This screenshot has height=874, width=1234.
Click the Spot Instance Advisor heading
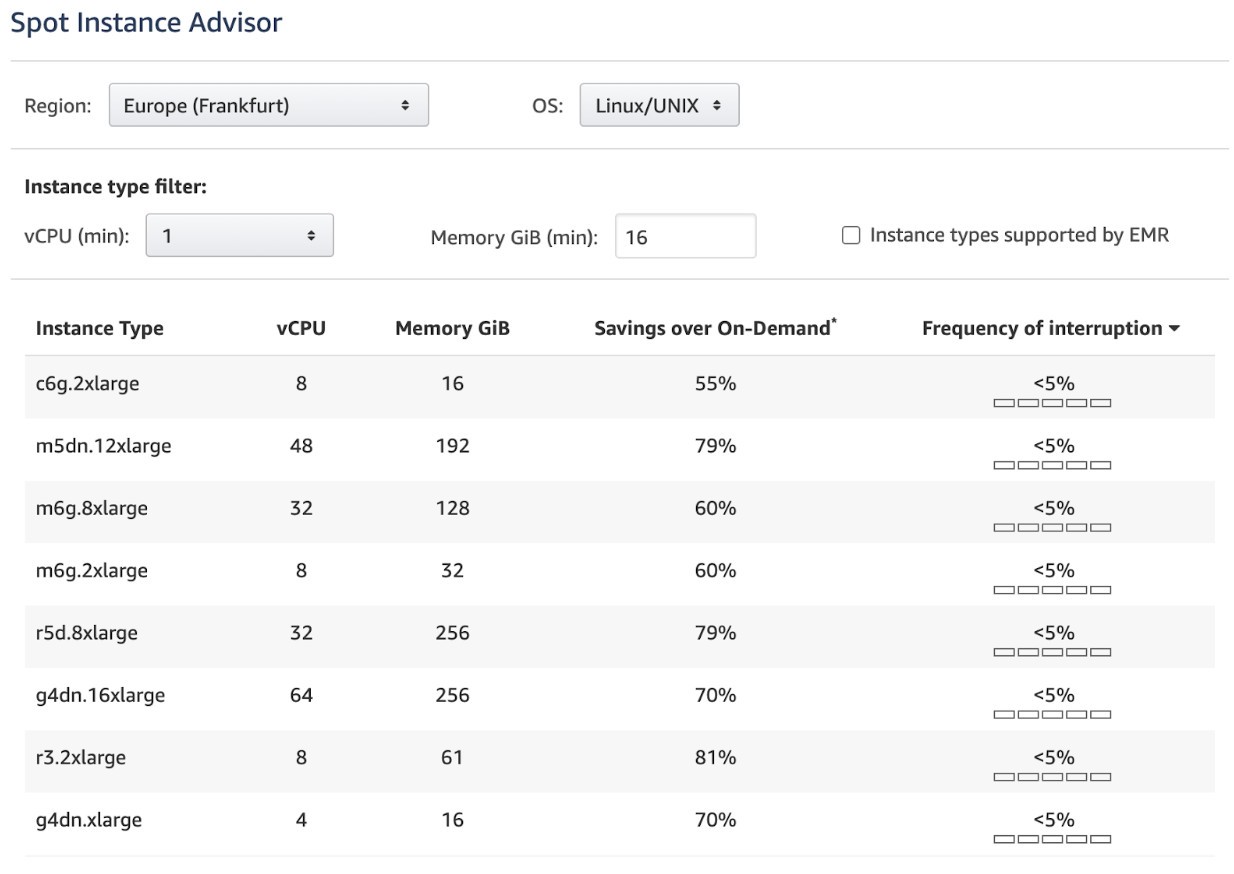coord(146,22)
